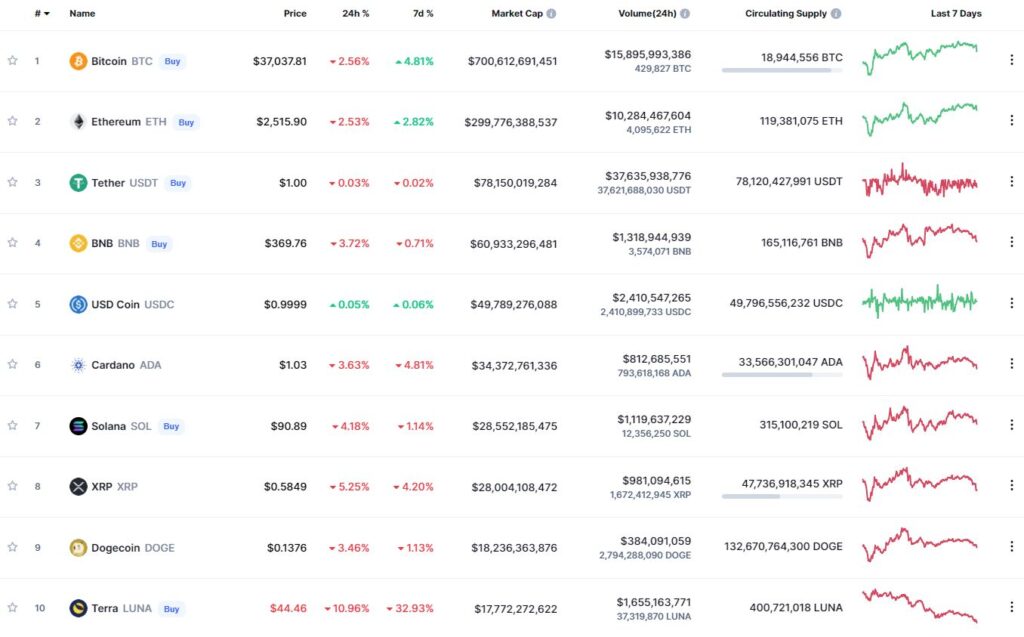Open the three-dot menu for Ethereum
The width and height of the screenshot is (1024, 637).
[1012, 121]
